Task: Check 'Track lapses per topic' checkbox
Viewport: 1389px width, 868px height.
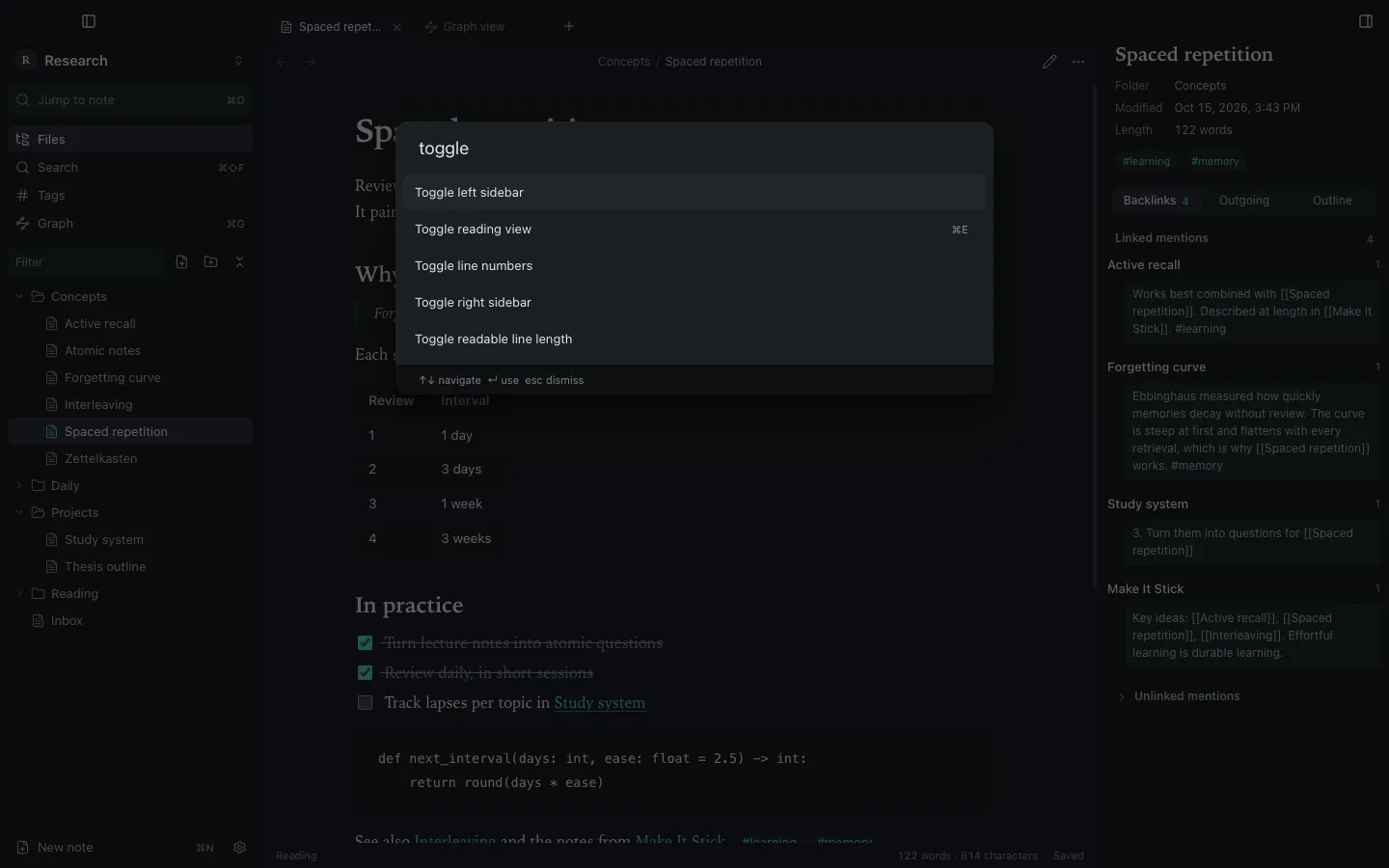Action: (365, 702)
